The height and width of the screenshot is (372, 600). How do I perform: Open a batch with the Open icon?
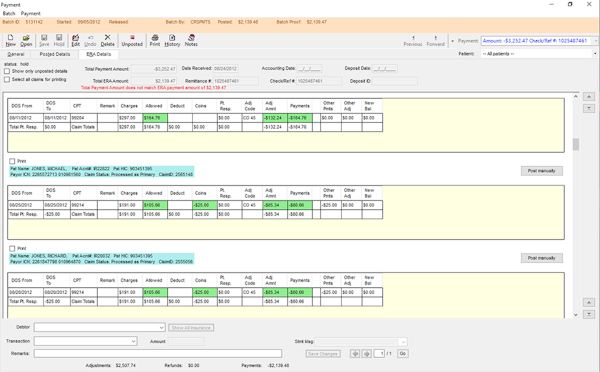pyautogui.click(x=26, y=40)
